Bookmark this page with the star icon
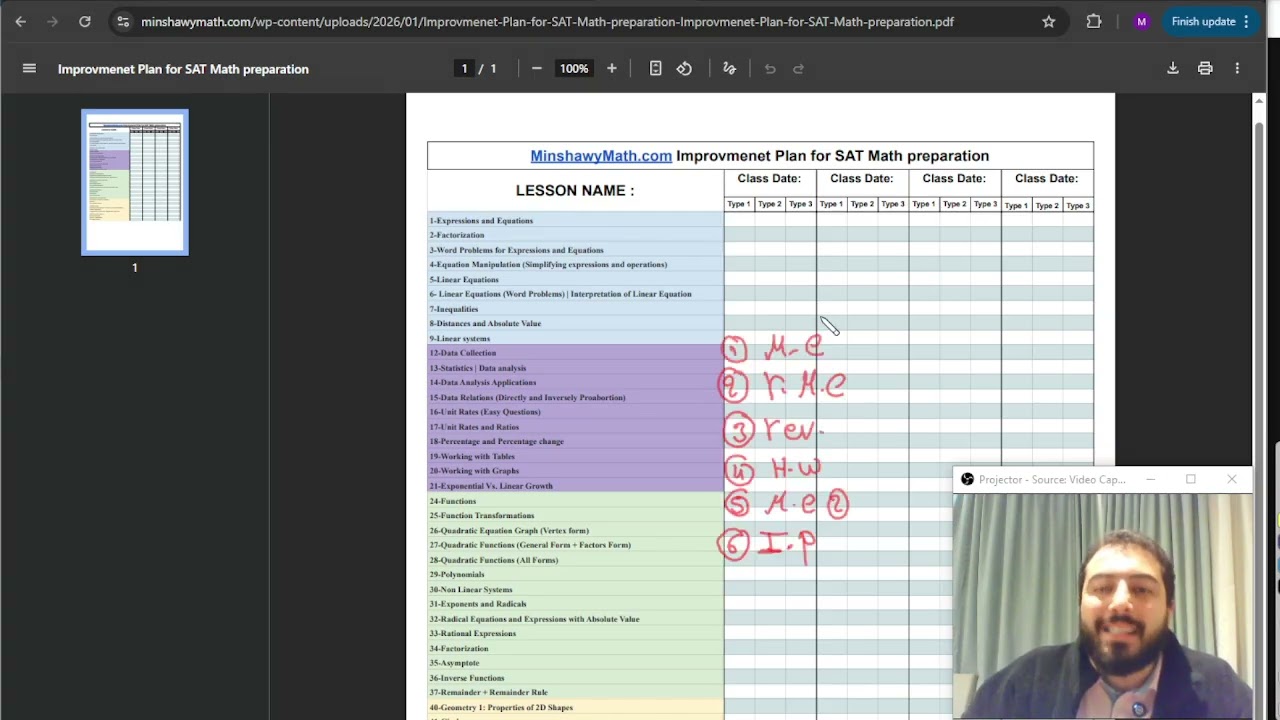Screen dimensions: 1280x720 click(1048, 21)
